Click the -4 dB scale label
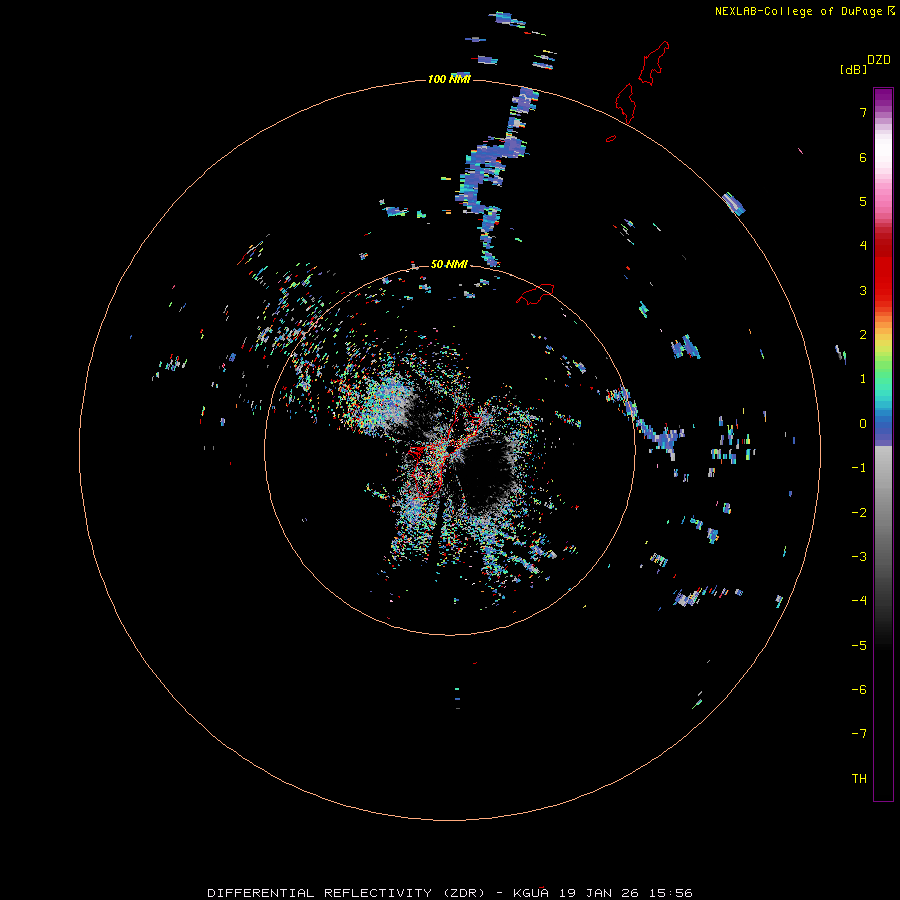The height and width of the screenshot is (900, 900). (x=859, y=601)
